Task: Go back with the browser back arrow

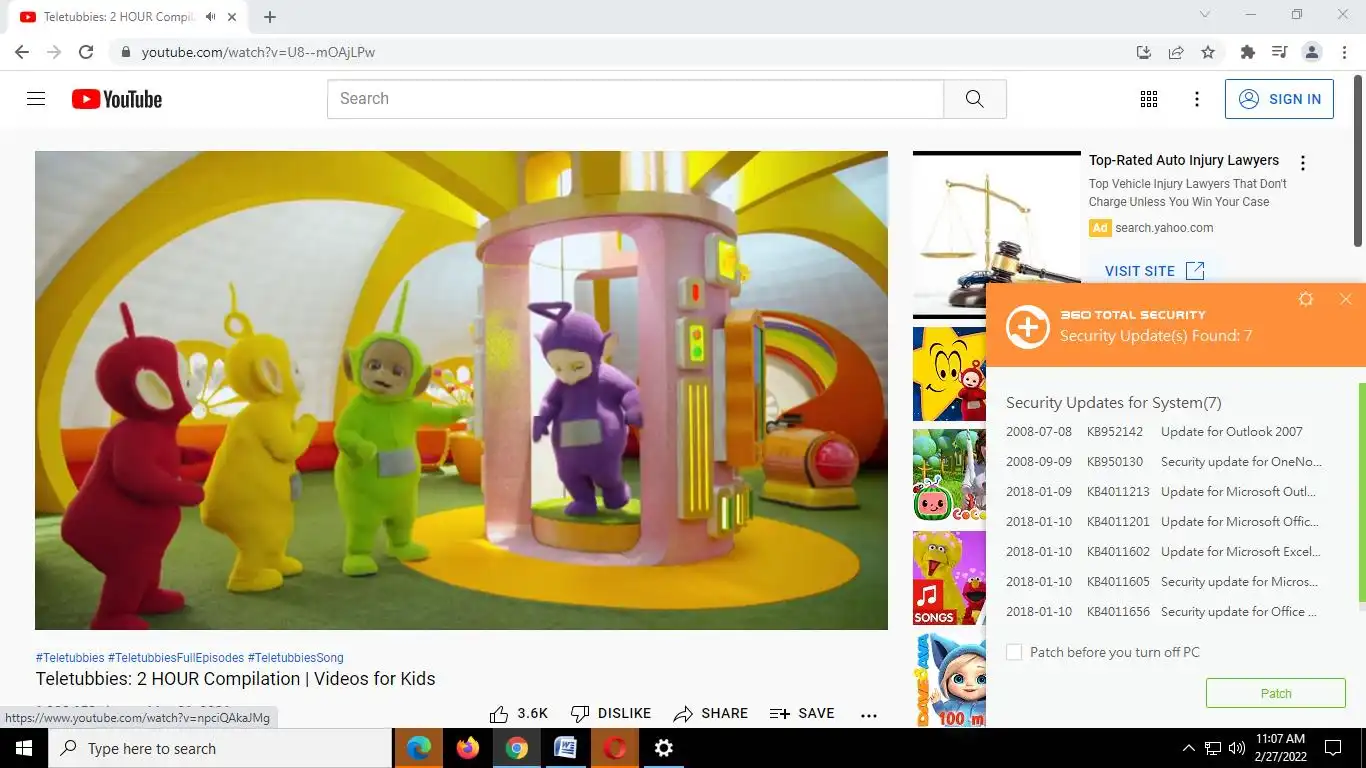Action: pyautogui.click(x=22, y=52)
